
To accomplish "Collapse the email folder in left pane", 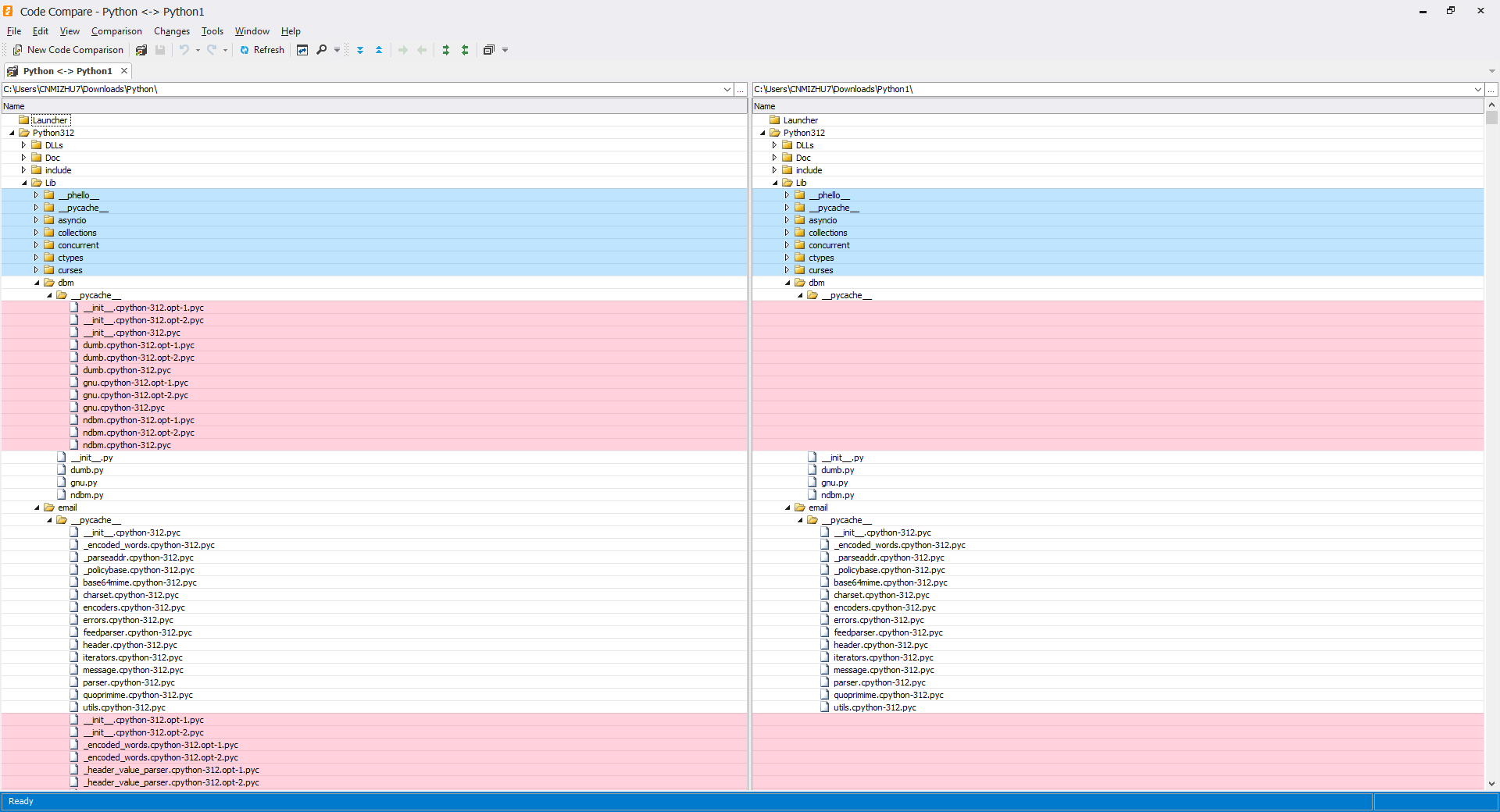I will [37, 507].
